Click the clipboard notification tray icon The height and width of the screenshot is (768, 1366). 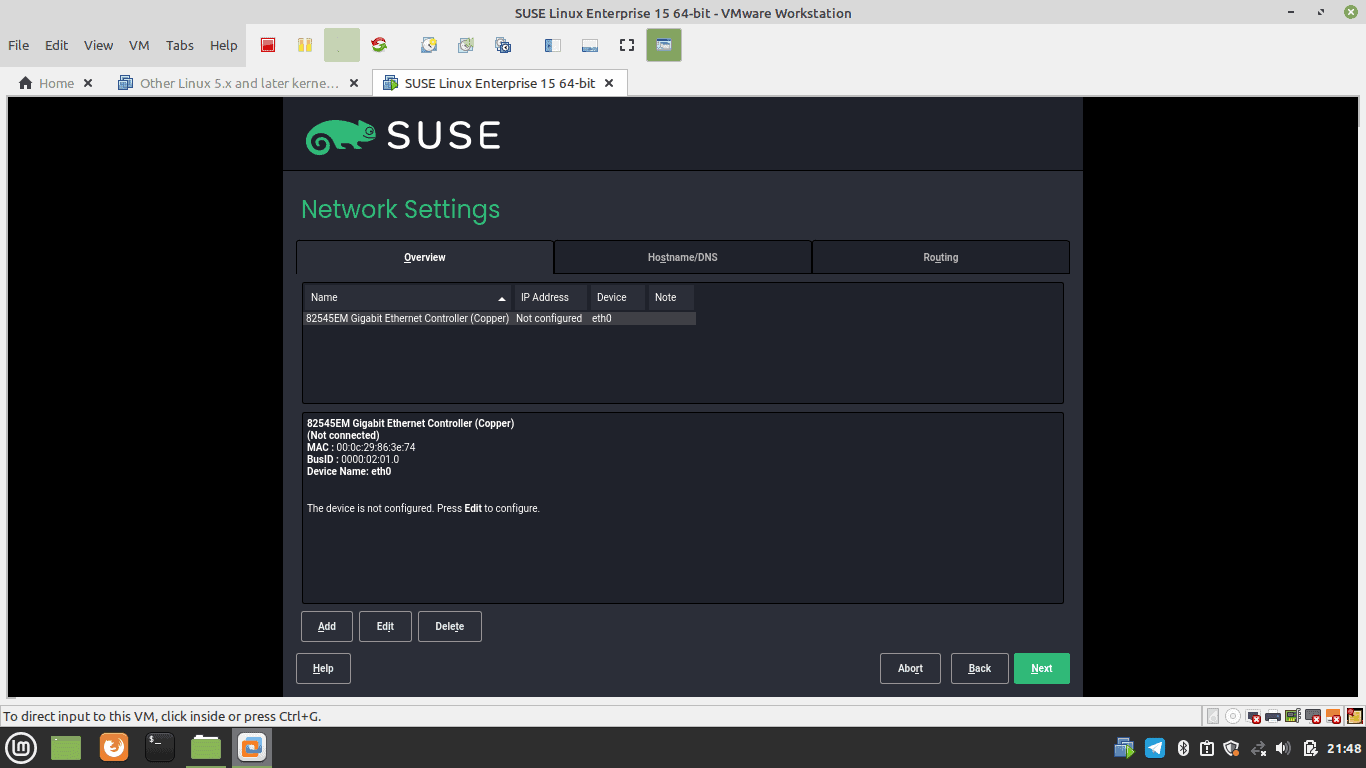pyautogui.click(x=1207, y=748)
